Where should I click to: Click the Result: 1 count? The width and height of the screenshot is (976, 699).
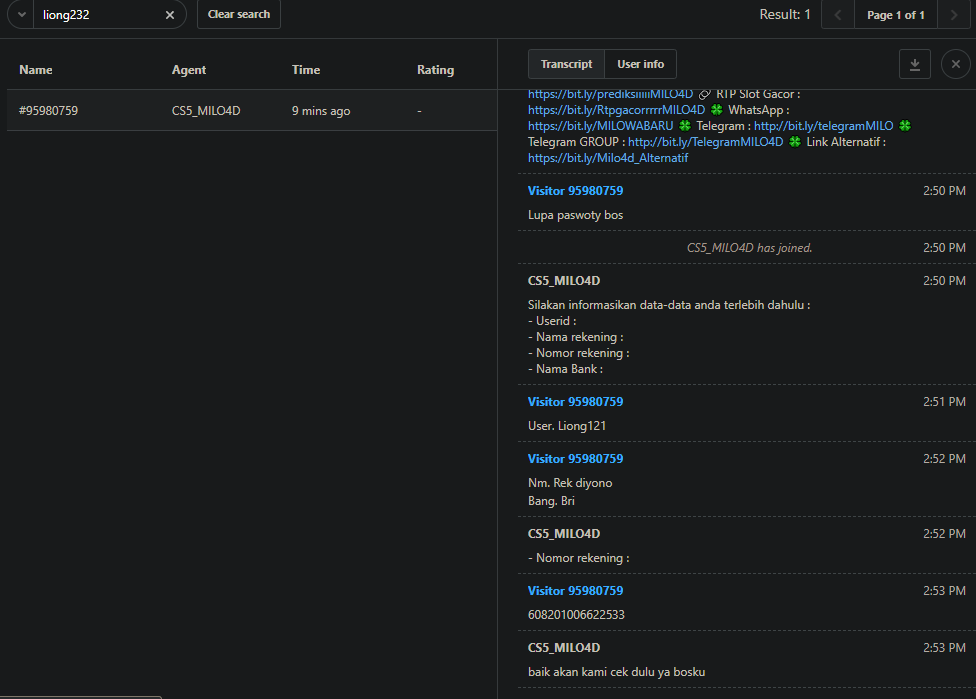pyautogui.click(x=785, y=14)
